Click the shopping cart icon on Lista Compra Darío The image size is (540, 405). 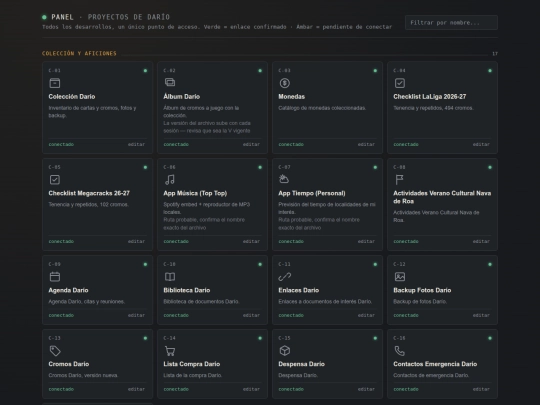coord(170,351)
